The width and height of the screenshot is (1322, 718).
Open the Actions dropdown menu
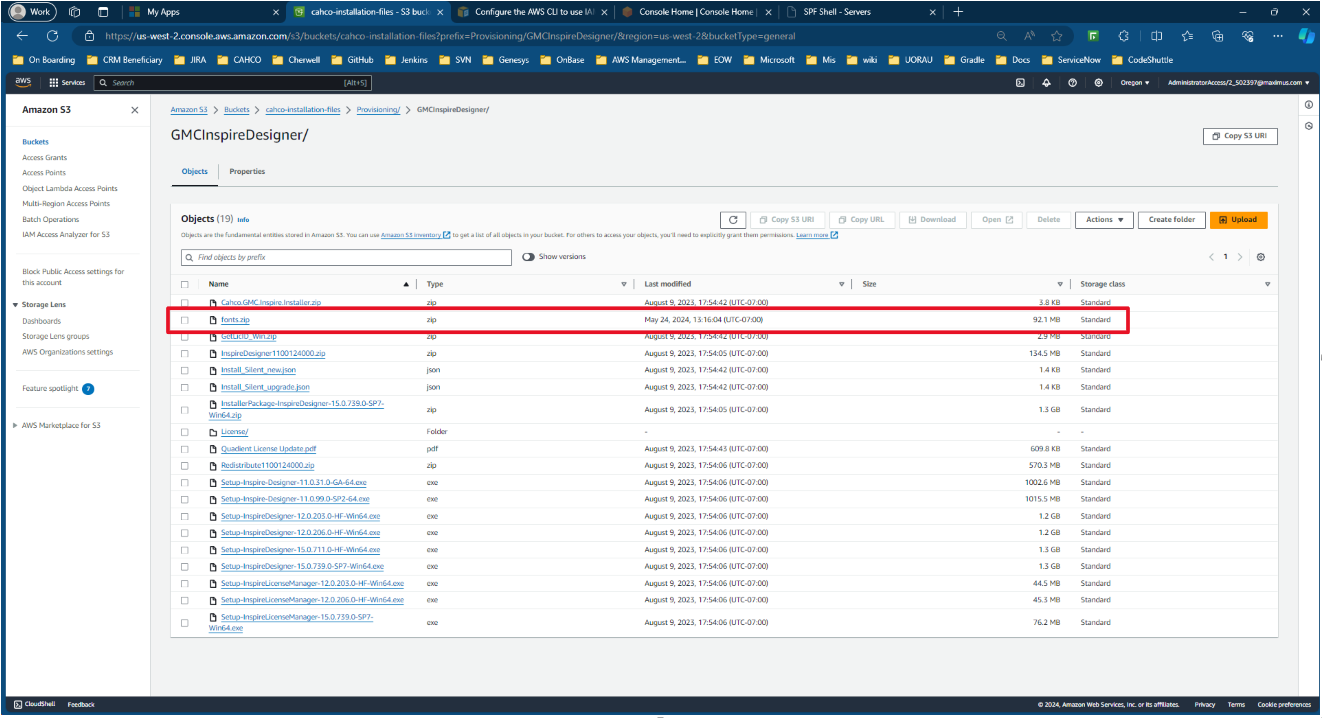pos(1103,220)
